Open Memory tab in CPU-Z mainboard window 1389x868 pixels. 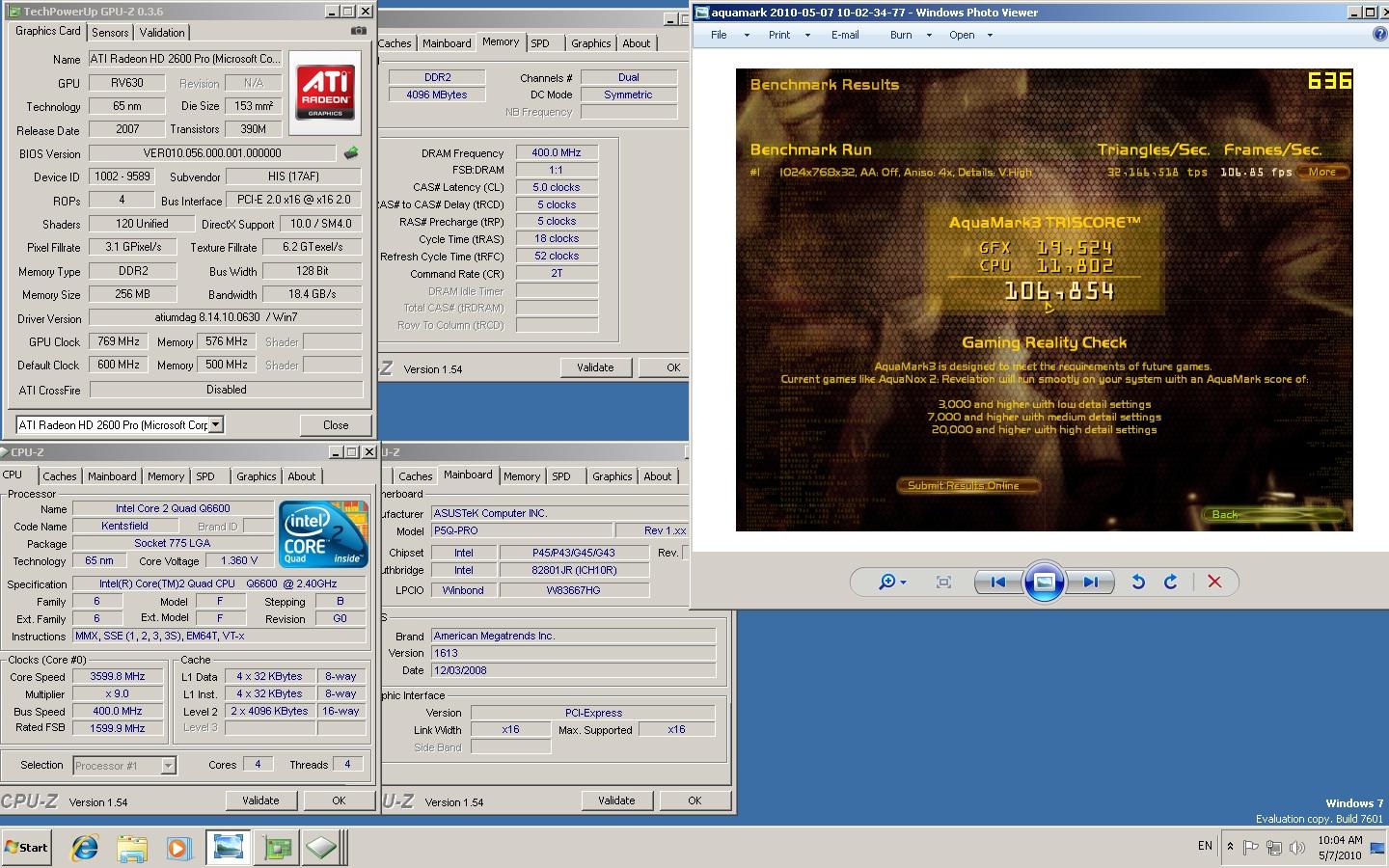[x=522, y=476]
